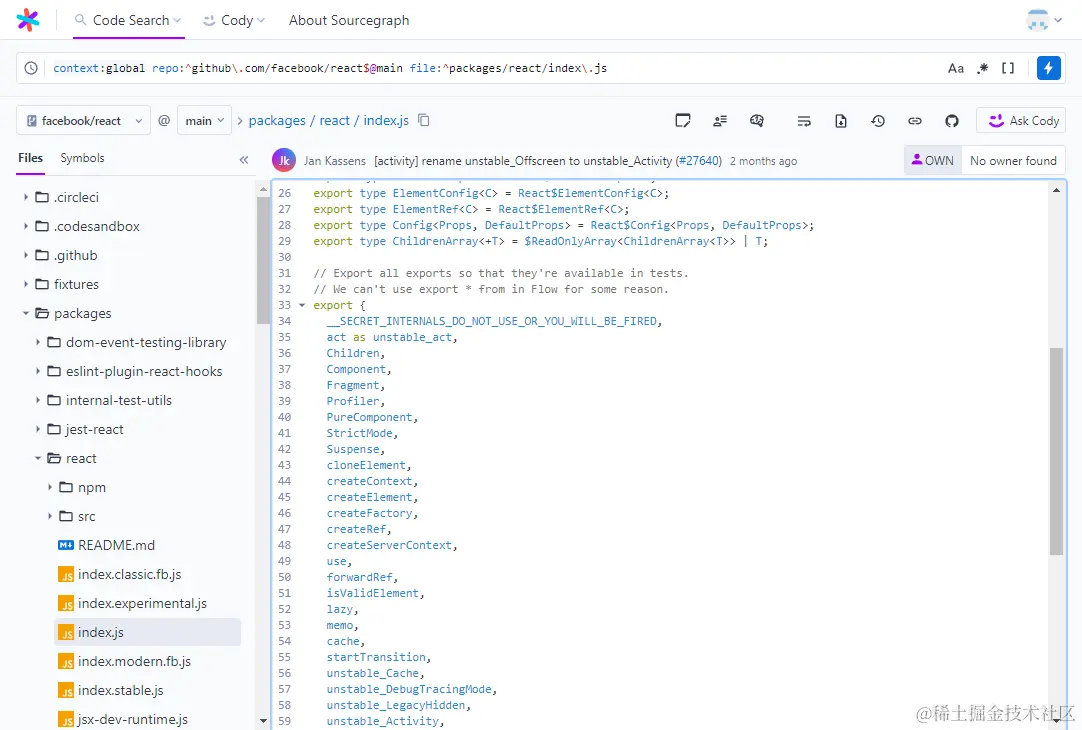Image resolution: width=1082 pixels, height=730 pixels.
Task: Open ownership icon in file toolbar
Action: (720, 121)
